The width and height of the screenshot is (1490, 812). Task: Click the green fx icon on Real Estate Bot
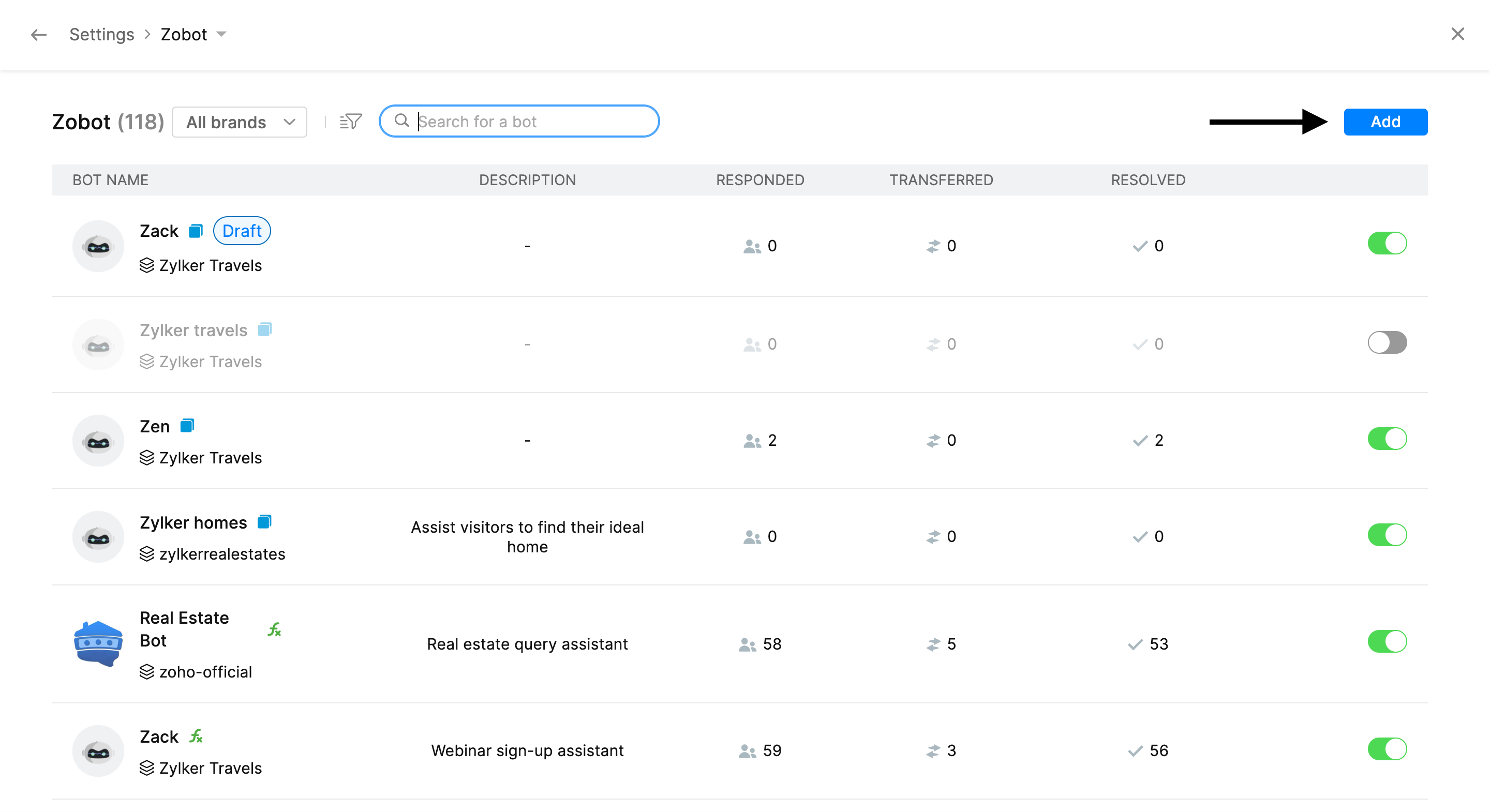[x=274, y=629]
